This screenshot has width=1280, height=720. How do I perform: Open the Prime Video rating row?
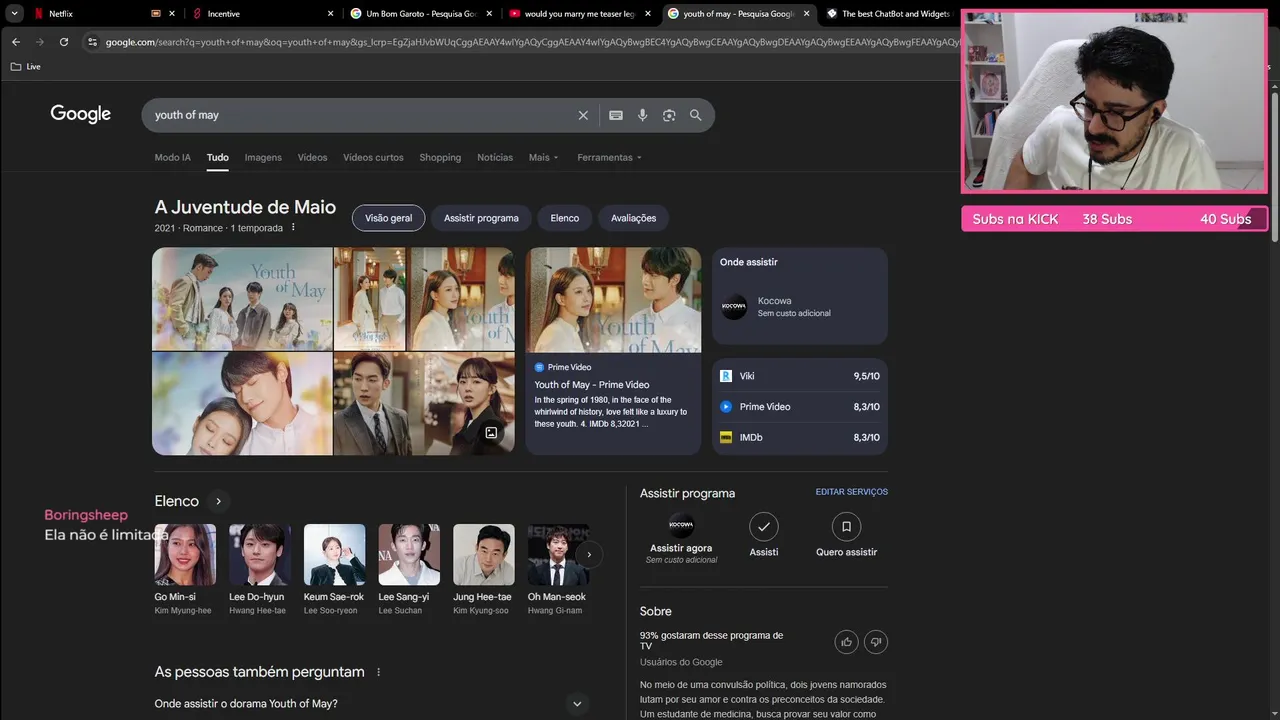[x=800, y=407]
